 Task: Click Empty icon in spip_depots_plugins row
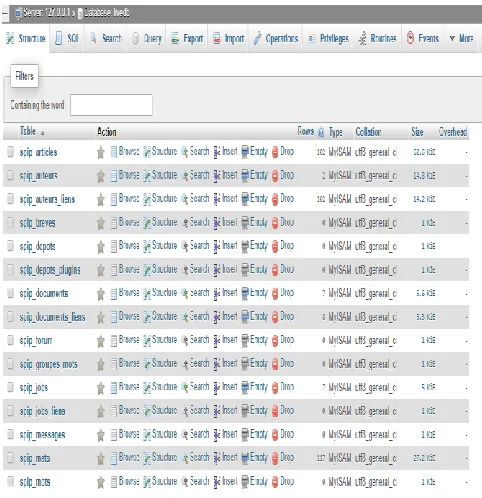(x=245, y=270)
